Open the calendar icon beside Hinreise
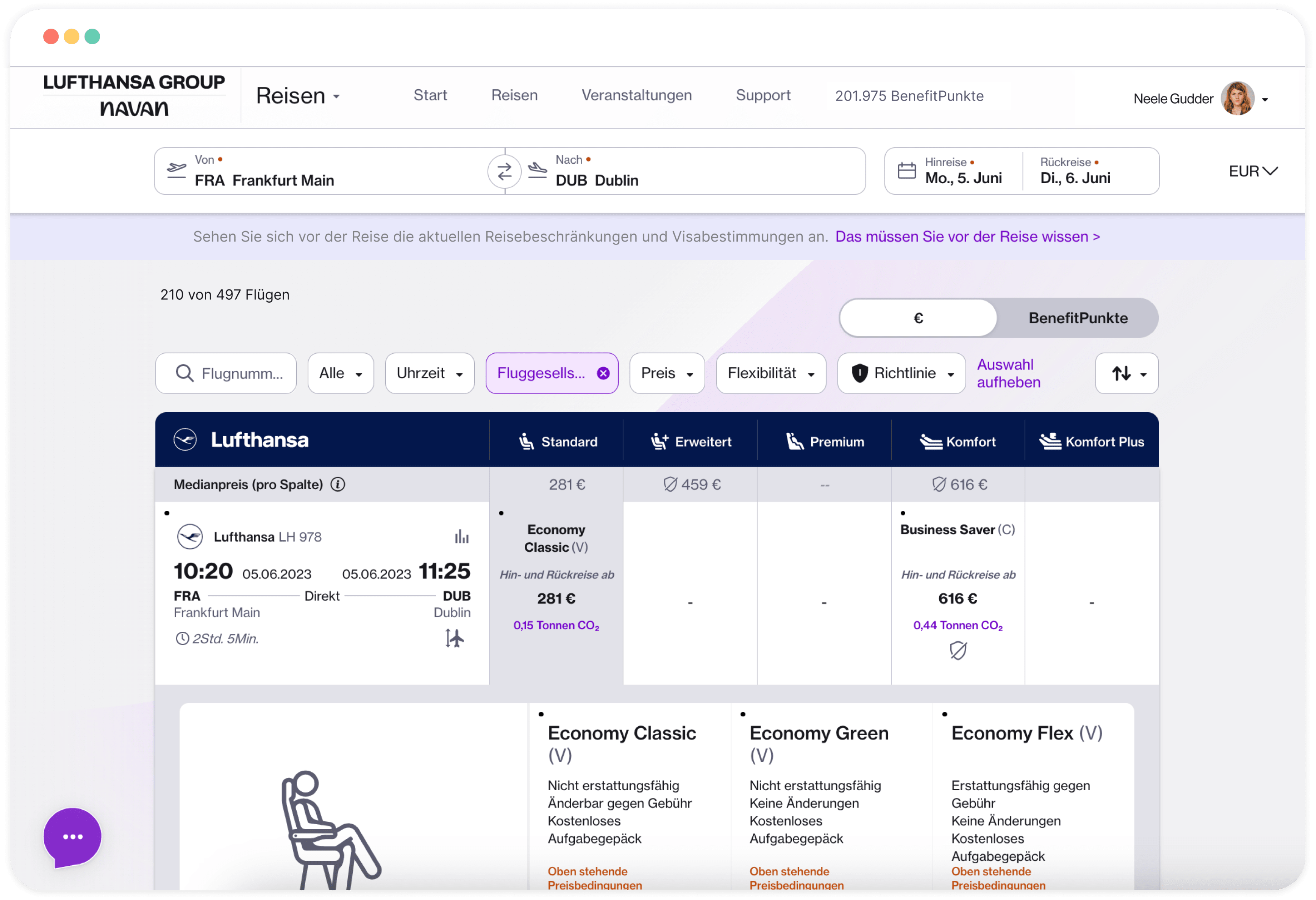Viewport: 1316px width, 900px height. [906, 170]
